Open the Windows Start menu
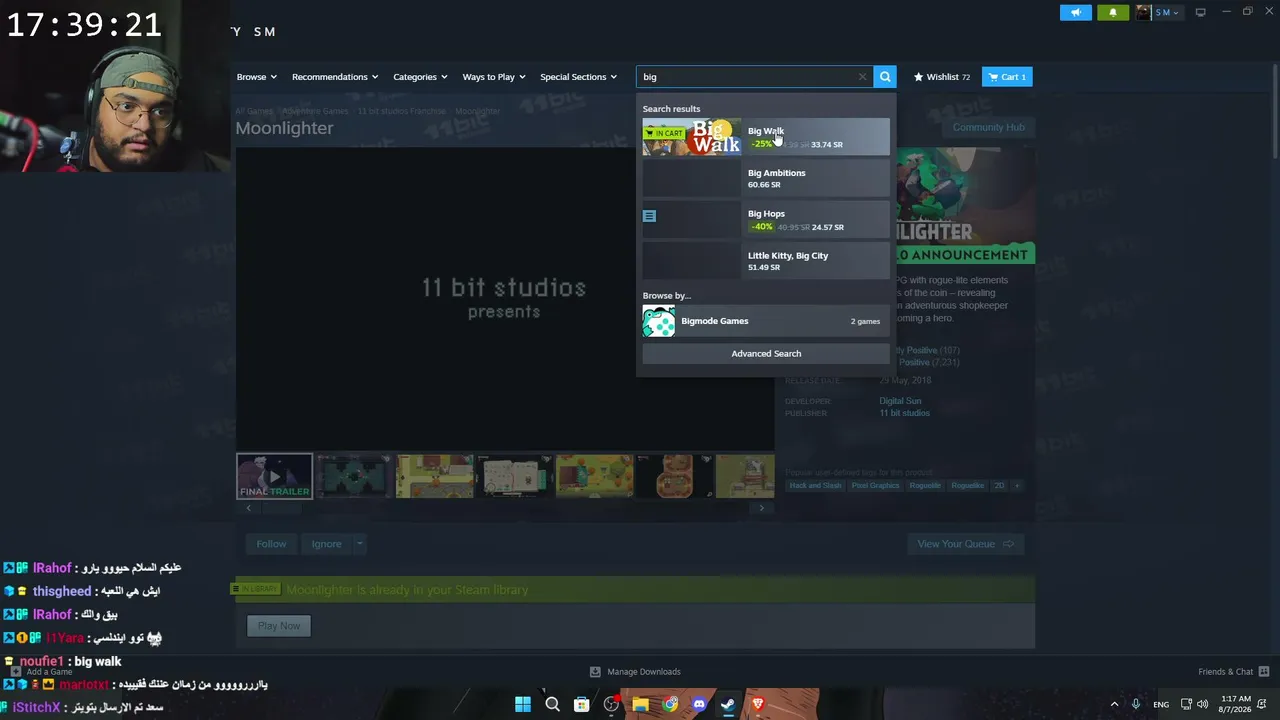This screenshot has height=720, width=1280. tap(523, 704)
